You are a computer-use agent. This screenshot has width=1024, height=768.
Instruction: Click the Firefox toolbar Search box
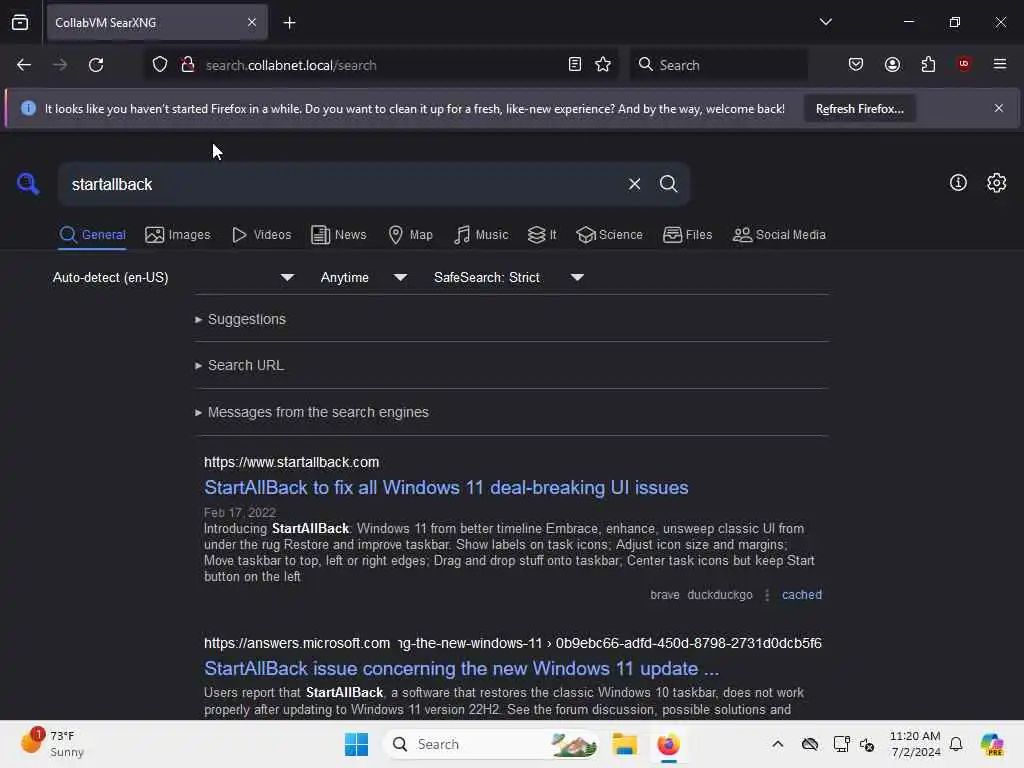pyautogui.click(x=718, y=65)
